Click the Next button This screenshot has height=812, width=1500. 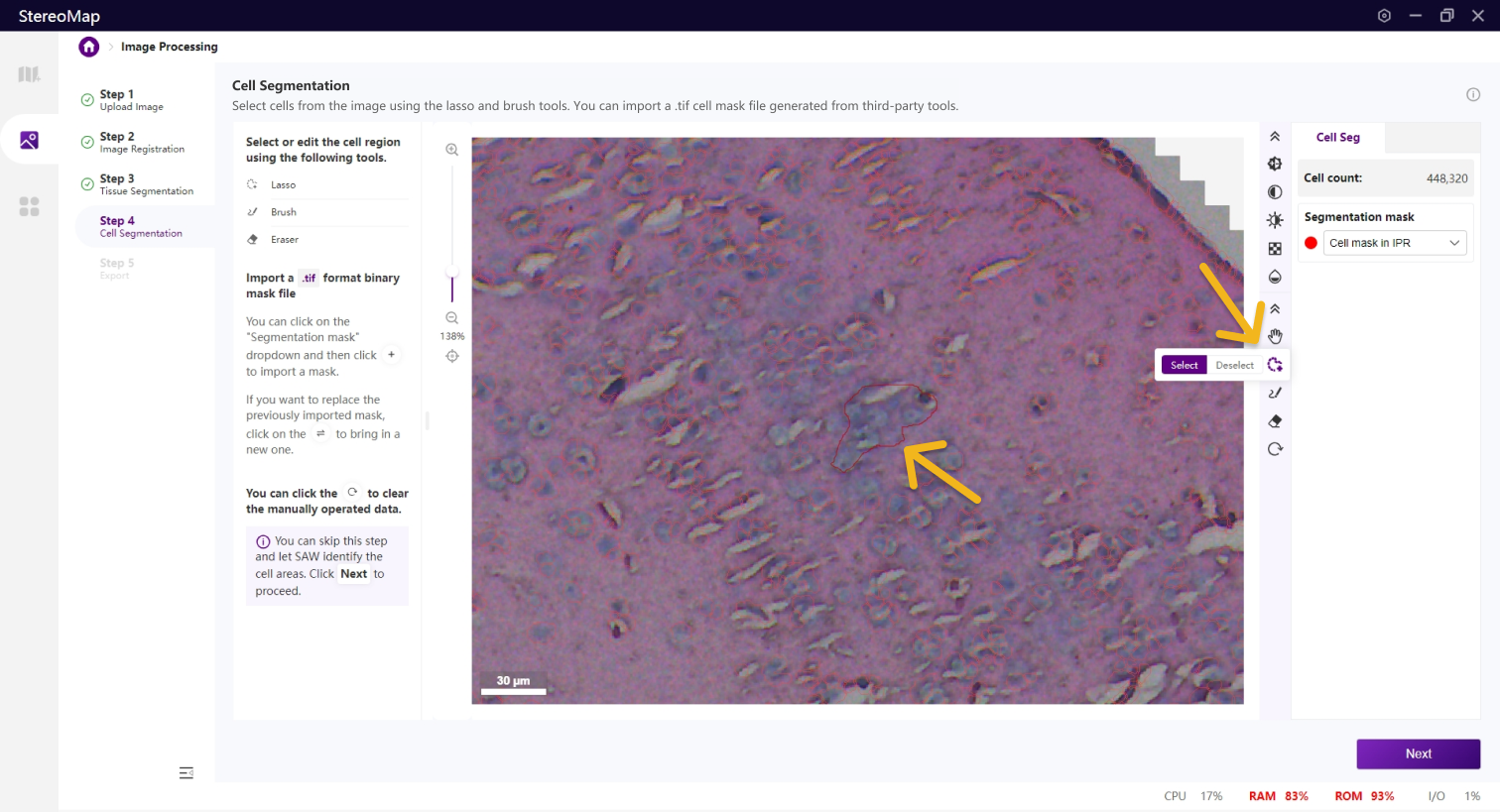[1418, 754]
